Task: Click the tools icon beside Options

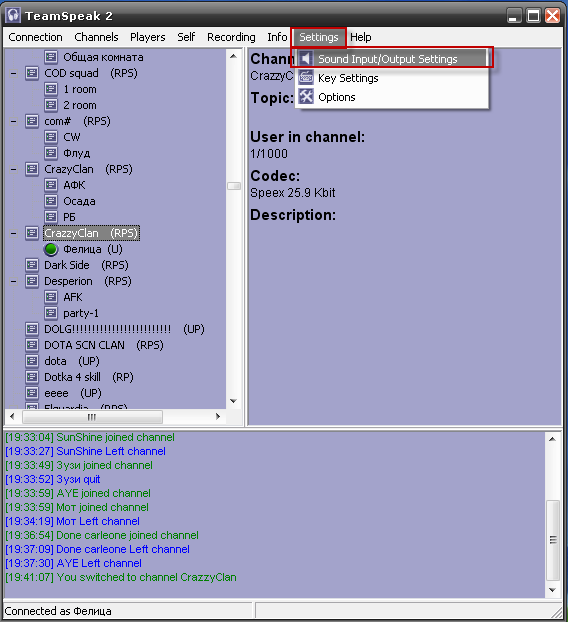Action: point(306,96)
